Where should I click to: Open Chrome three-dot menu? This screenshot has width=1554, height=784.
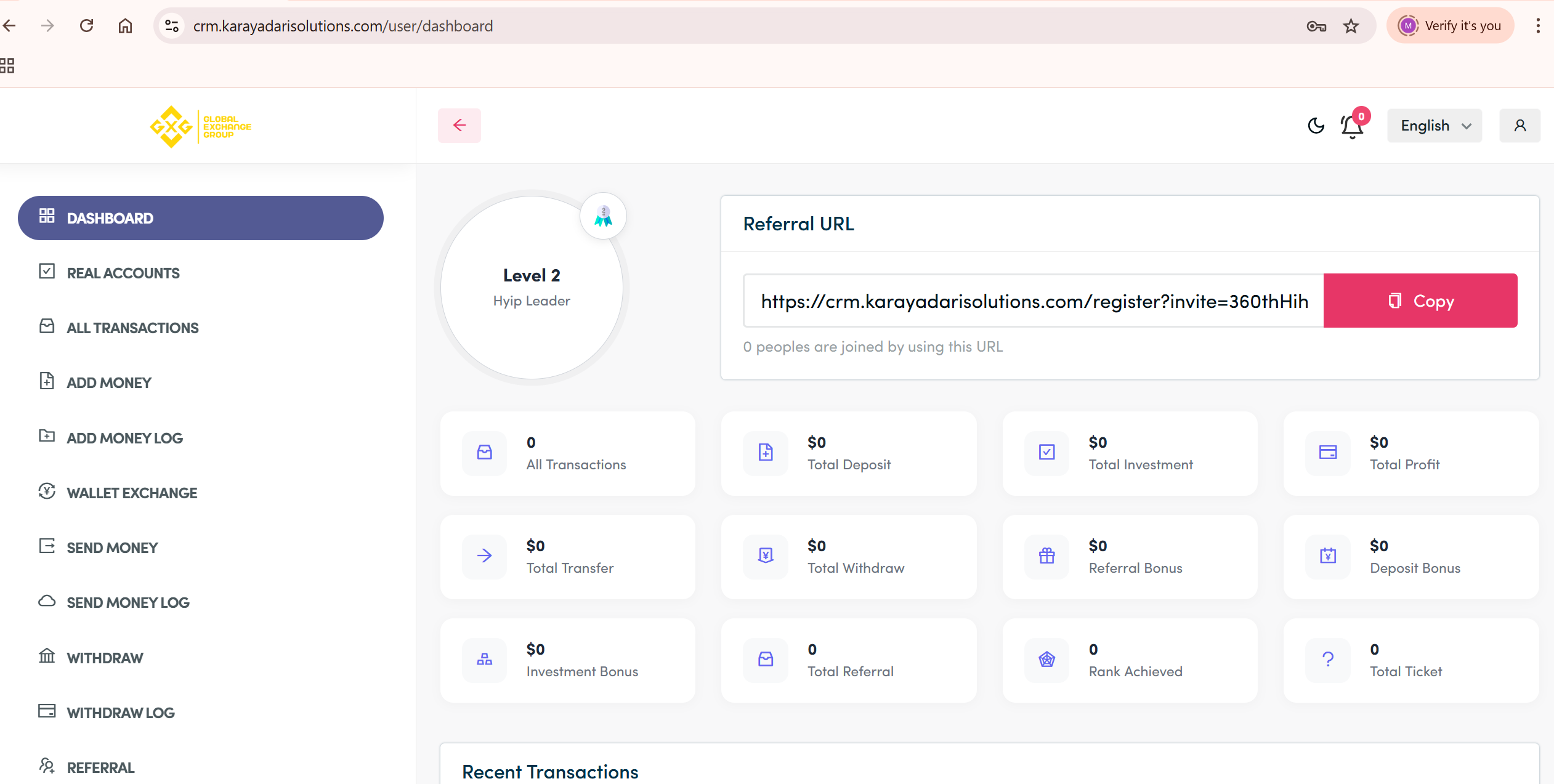(x=1538, y=26)
